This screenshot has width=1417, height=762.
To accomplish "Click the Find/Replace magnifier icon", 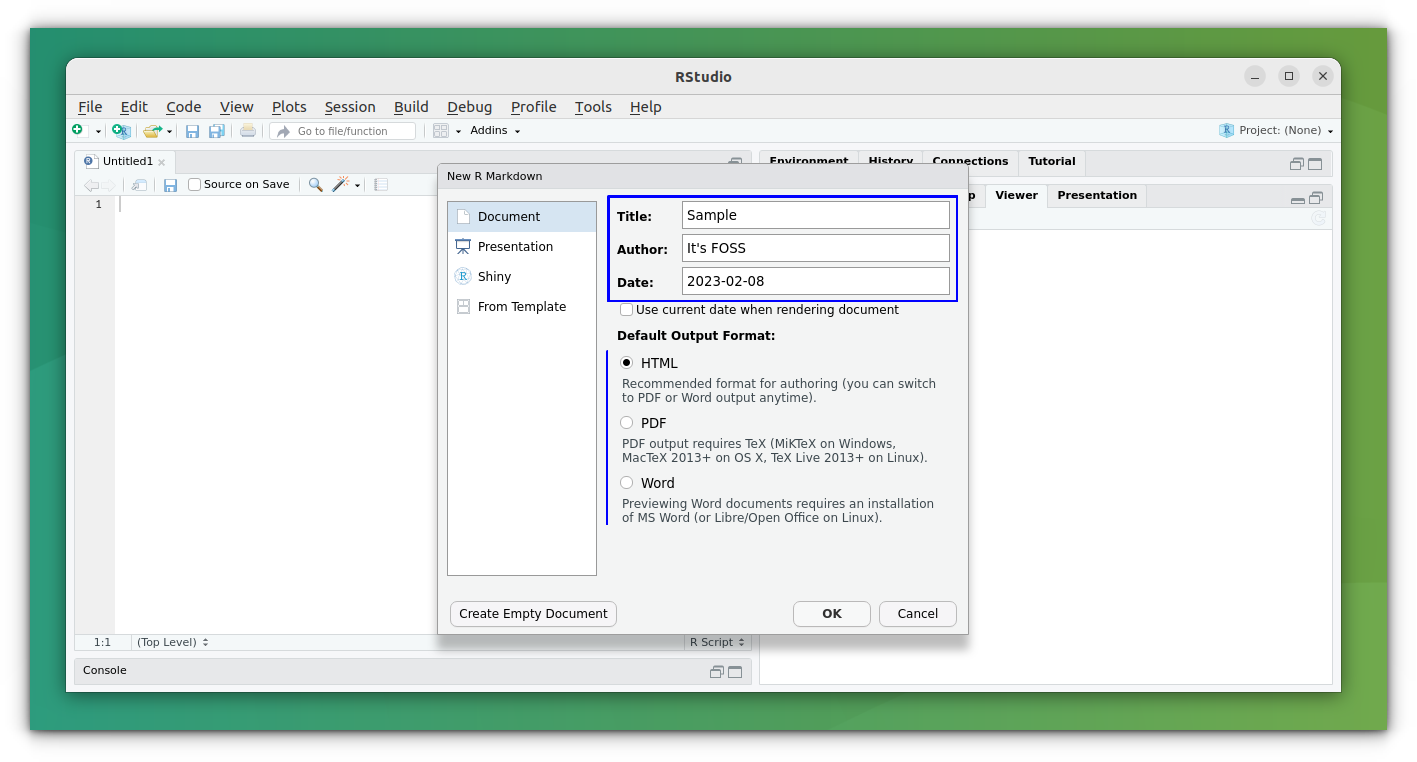I will point(315,185).
